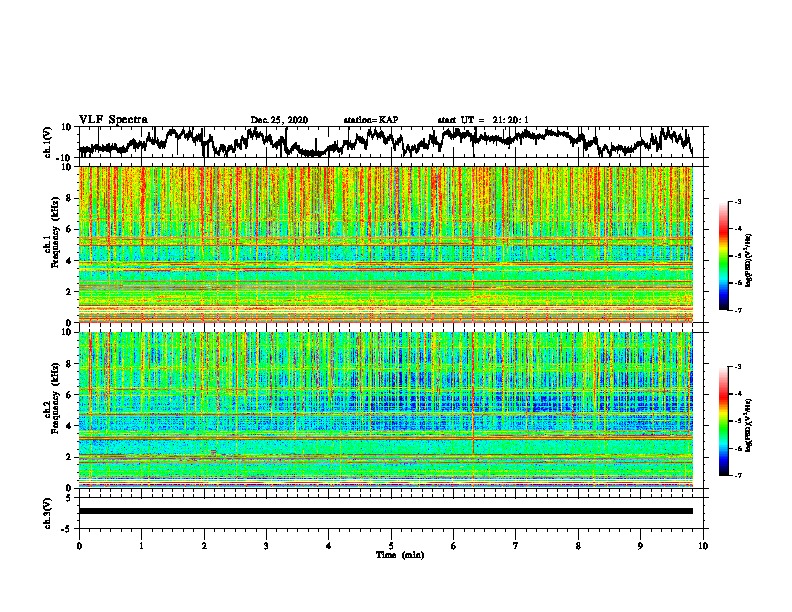Click time axis tick label '4'
This screenshot has height=612, width=792.
[x=329, y=546]
